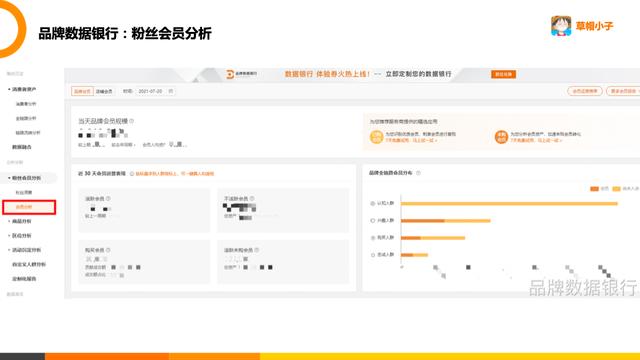Open 自定义人群分析 in sidebar
This screenshot has width=640, height=360.
pos(29,264)
